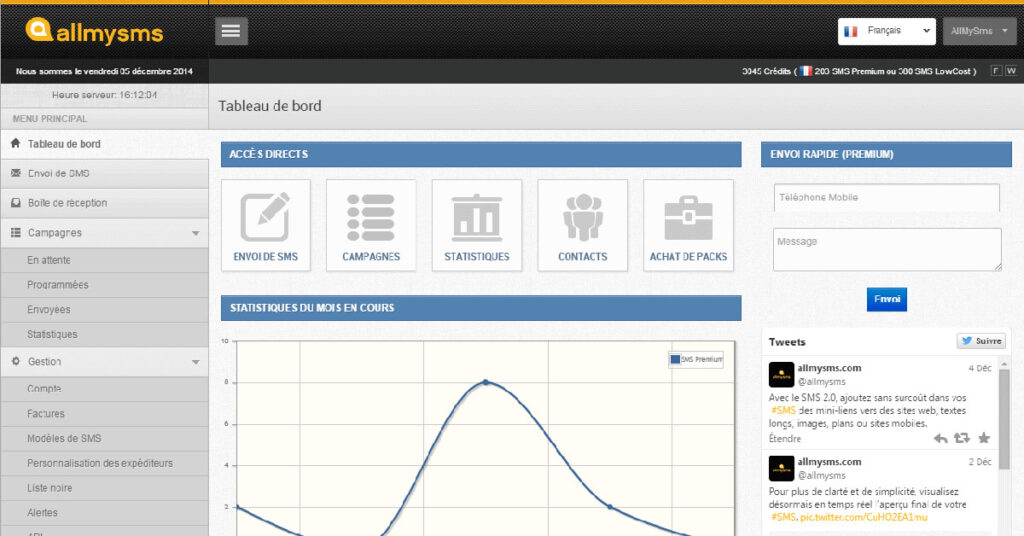Open the Français language dropdown
Screen dimensions: 1024x536
pos(886,31)
